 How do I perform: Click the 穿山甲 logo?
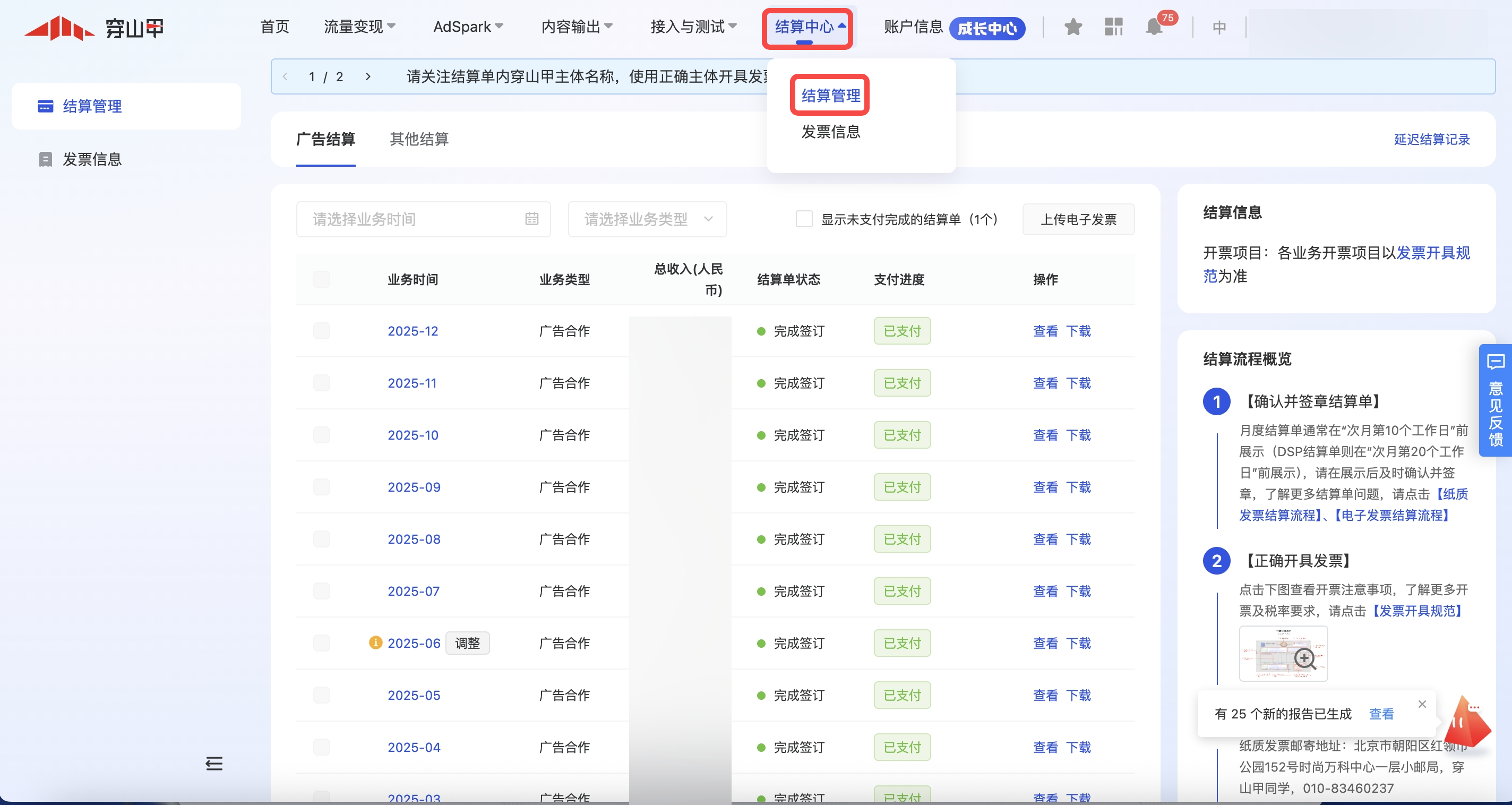point(94,28)
